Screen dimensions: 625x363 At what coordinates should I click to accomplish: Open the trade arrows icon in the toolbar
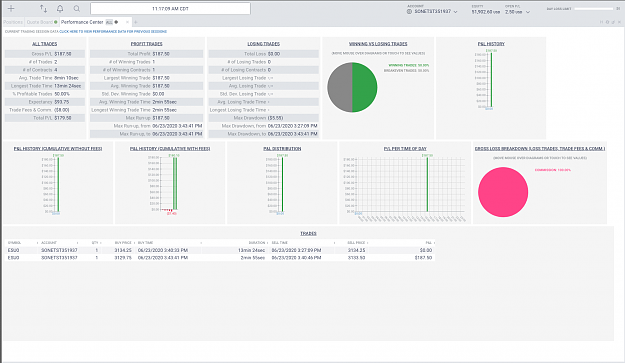coord(43,8)
